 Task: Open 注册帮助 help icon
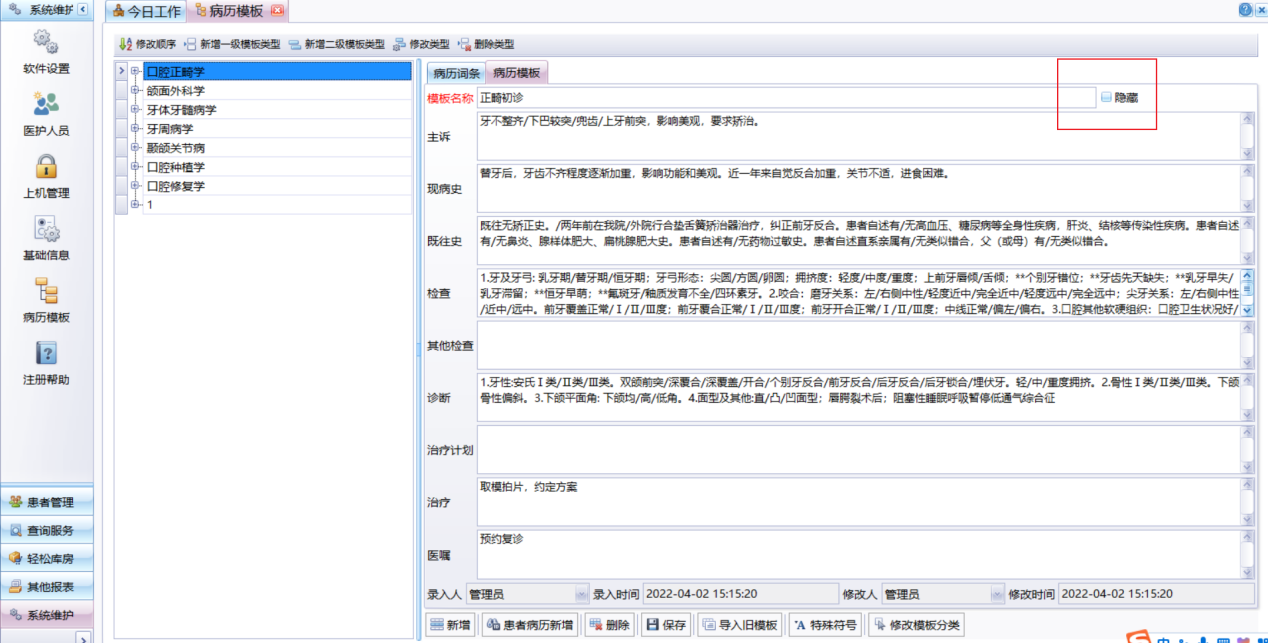(46, 353)
